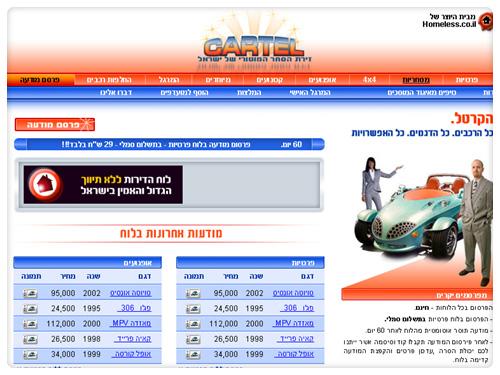Click the 29 ש"ח ad promotion blue banner
This screenshot has height=375, width=500.
click(169, 145)
